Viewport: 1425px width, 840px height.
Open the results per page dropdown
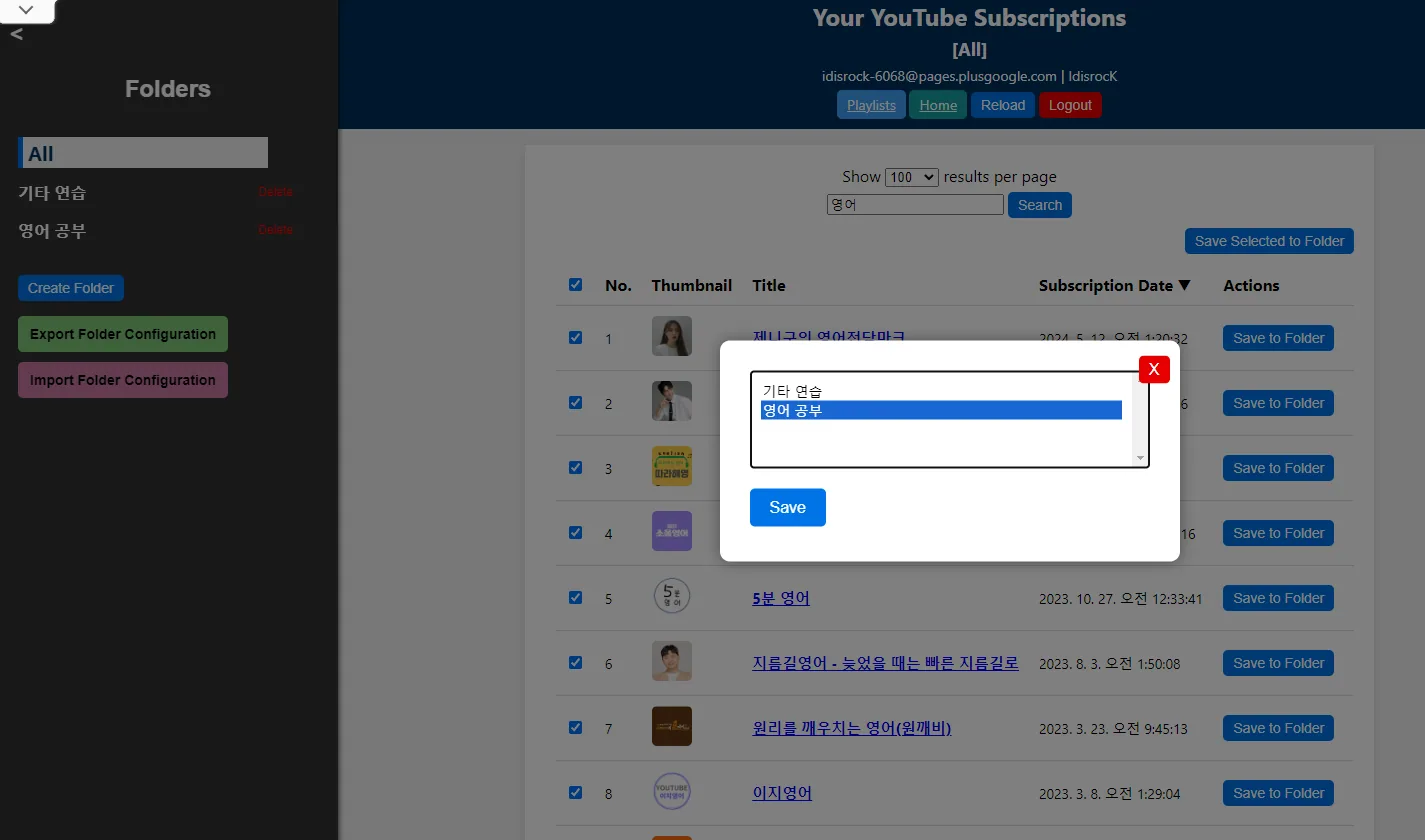[912, 177]
